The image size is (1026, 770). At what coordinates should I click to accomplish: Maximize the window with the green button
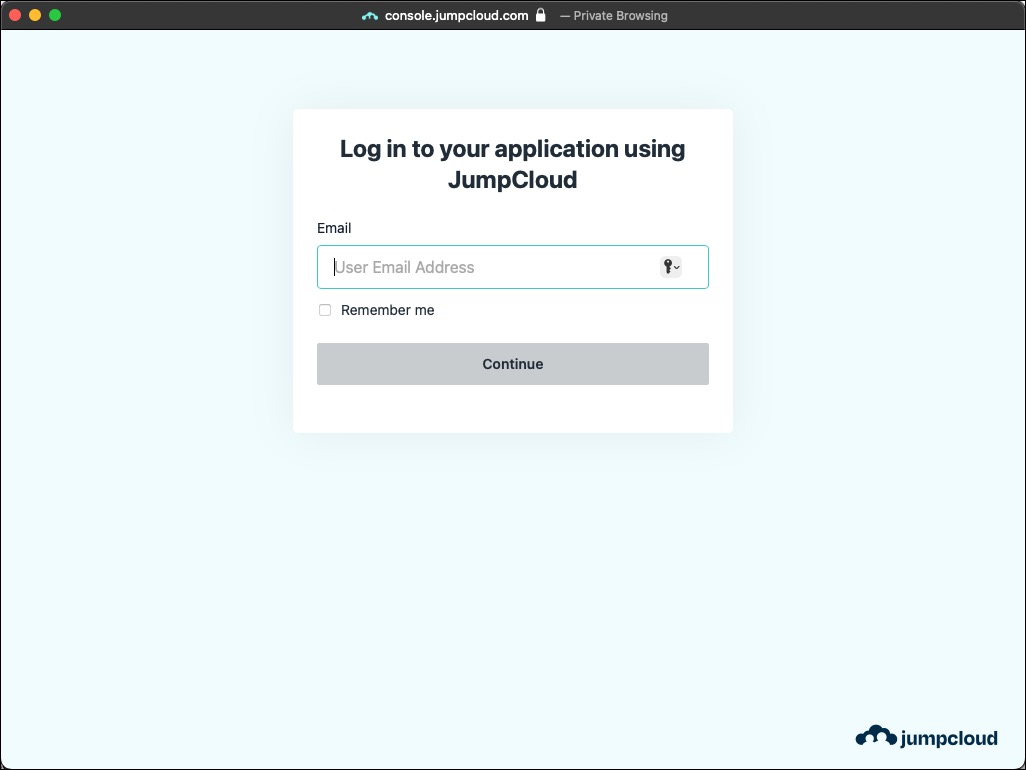(55, 15)
